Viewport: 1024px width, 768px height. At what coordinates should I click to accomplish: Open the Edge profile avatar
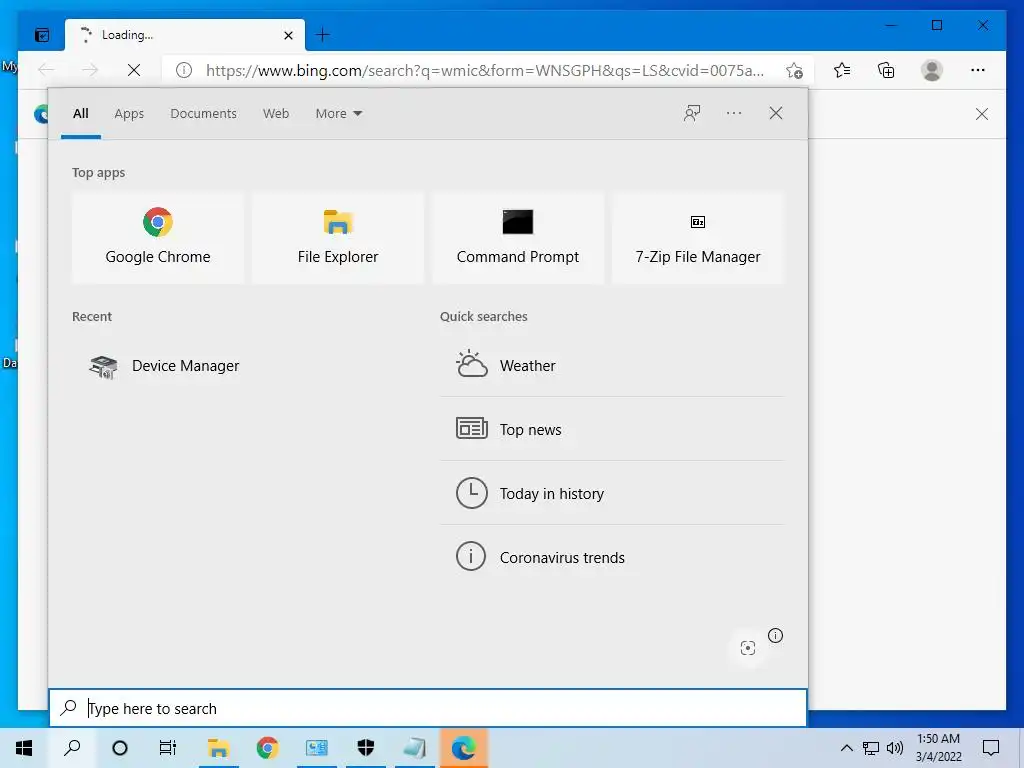932,70
